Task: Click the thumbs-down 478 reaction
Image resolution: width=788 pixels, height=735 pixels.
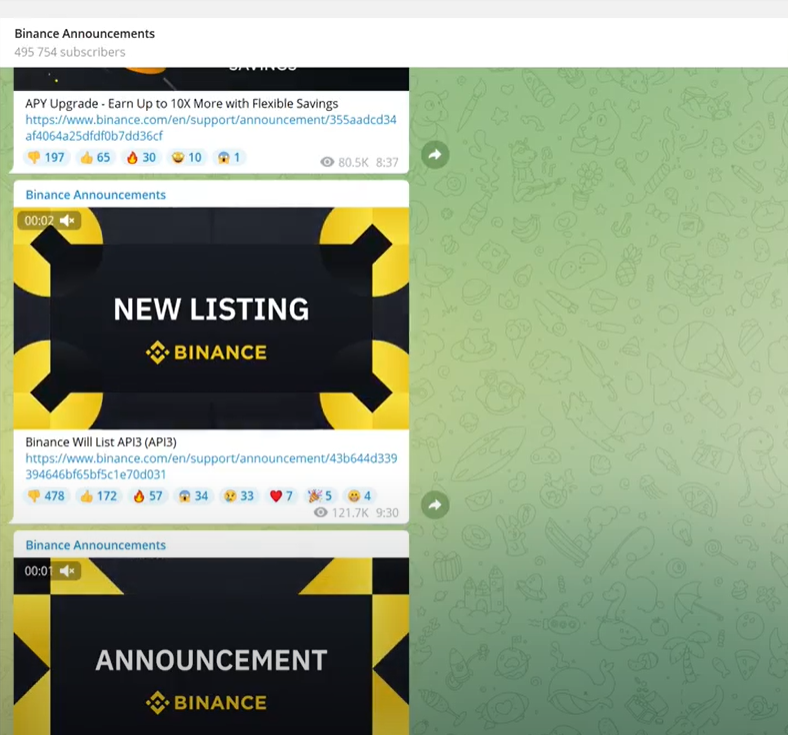Action: pyautogui.click(x=46, y=496)
